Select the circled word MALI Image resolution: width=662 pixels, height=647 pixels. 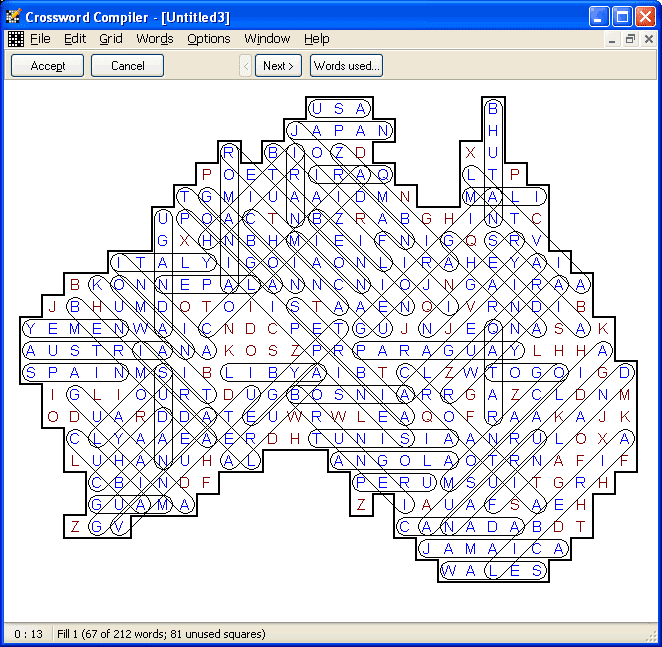point(504,196)
